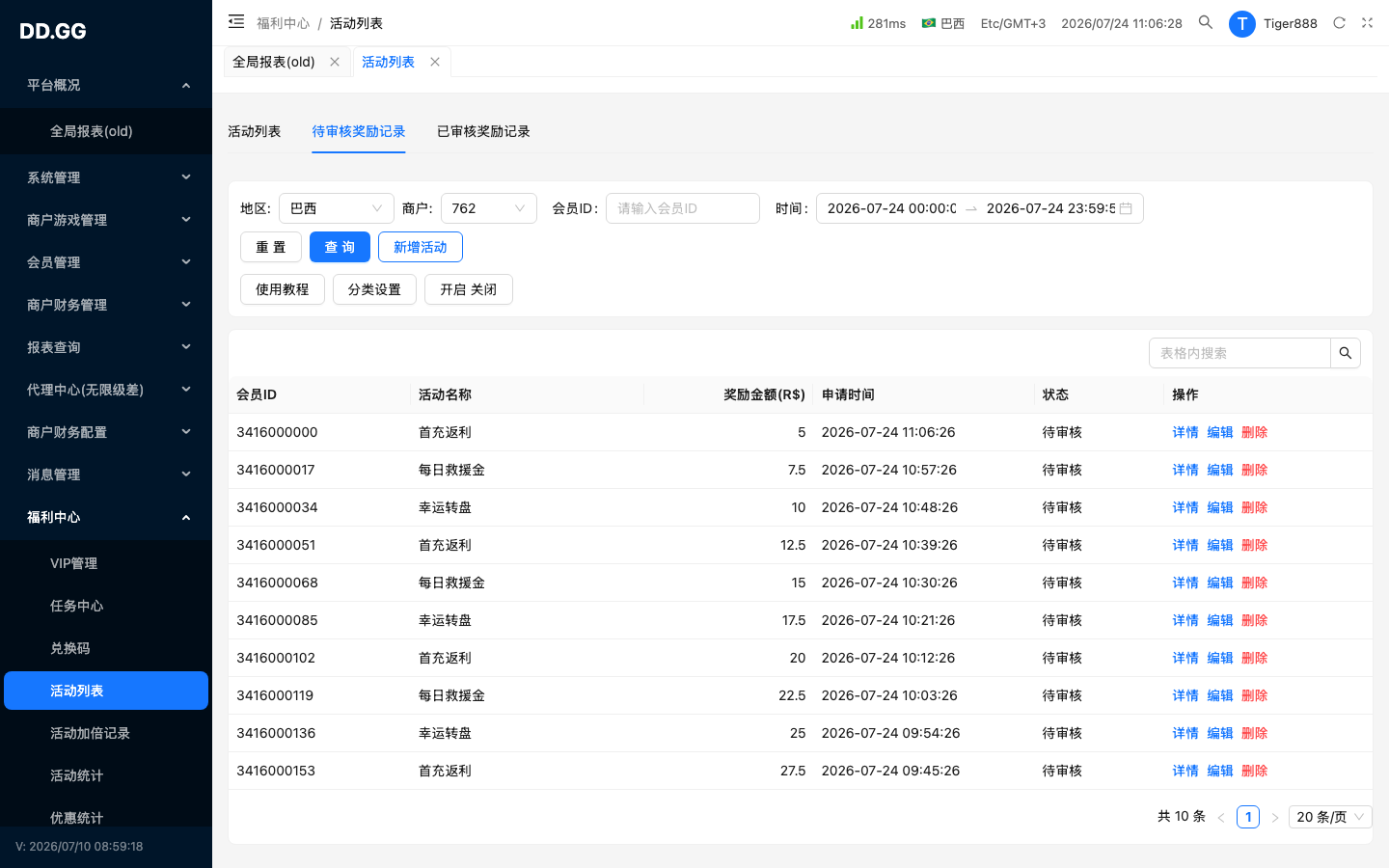Click the 开启 关闭 button
Screen dimensions: 1389x868
pos(469,289)
